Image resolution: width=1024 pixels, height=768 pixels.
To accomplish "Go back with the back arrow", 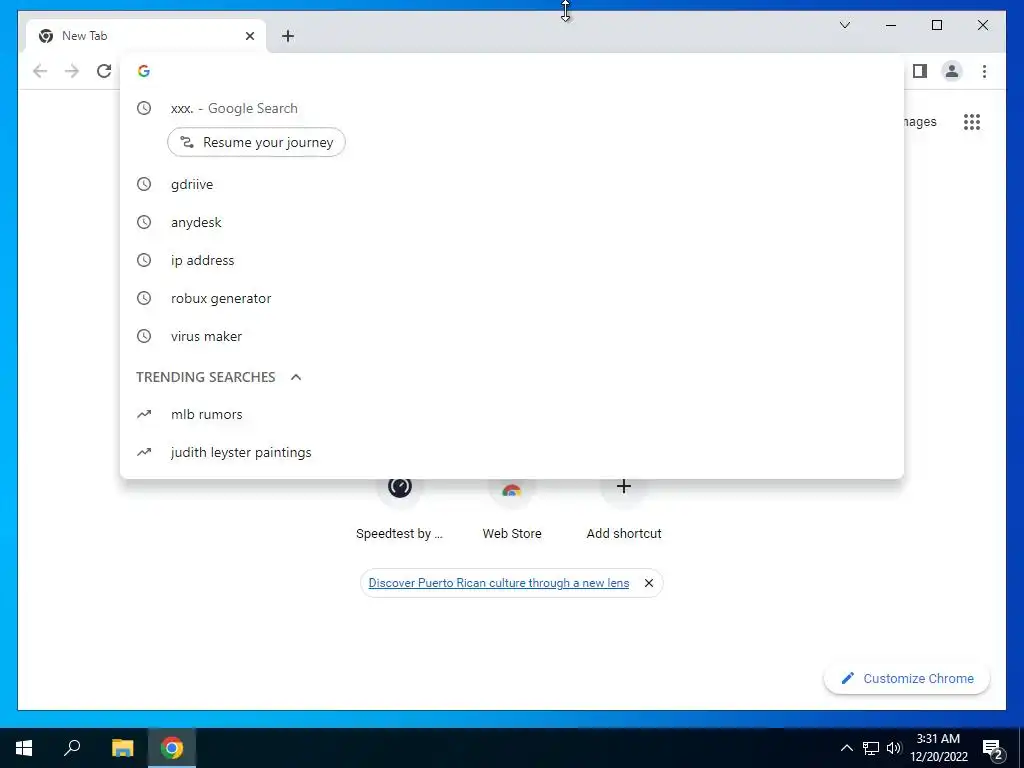I will (40, 71).
